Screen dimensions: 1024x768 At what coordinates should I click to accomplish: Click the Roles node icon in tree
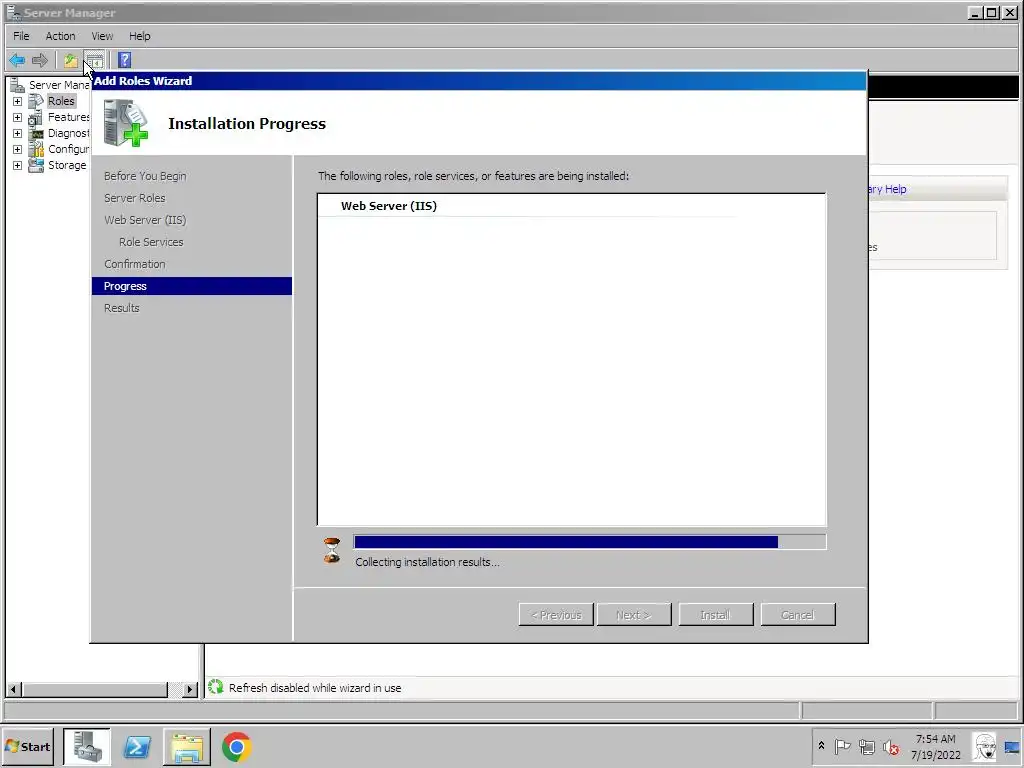click(36, 101)
